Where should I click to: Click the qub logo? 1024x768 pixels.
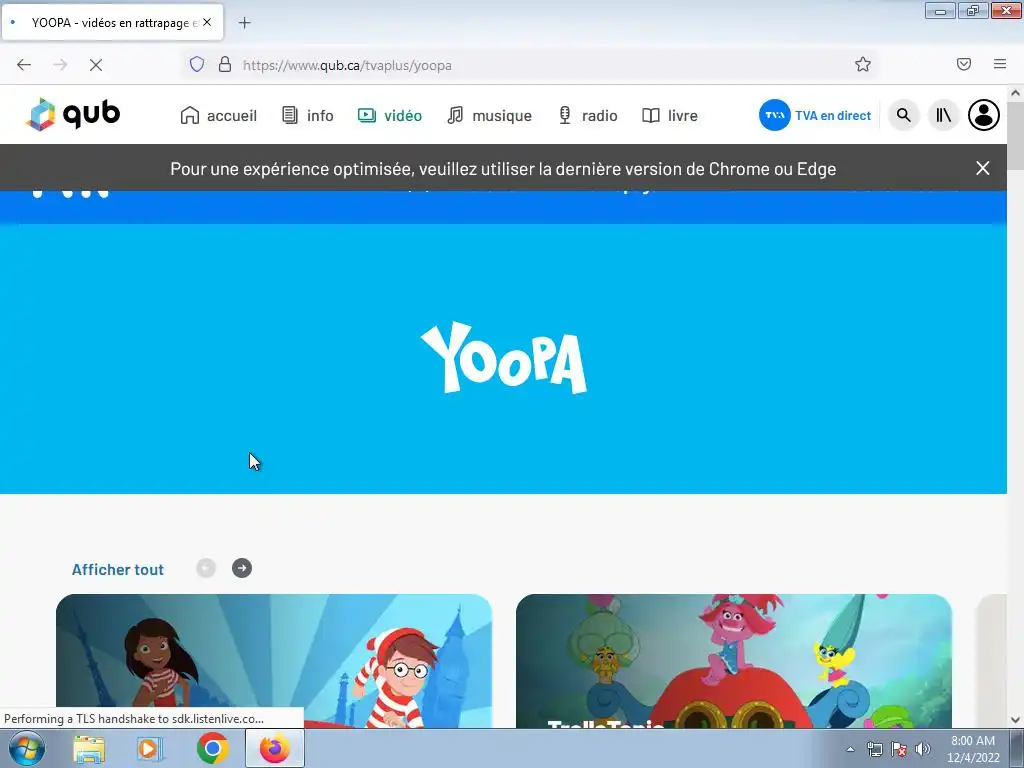pyautogui.click(x=73, y=115)
